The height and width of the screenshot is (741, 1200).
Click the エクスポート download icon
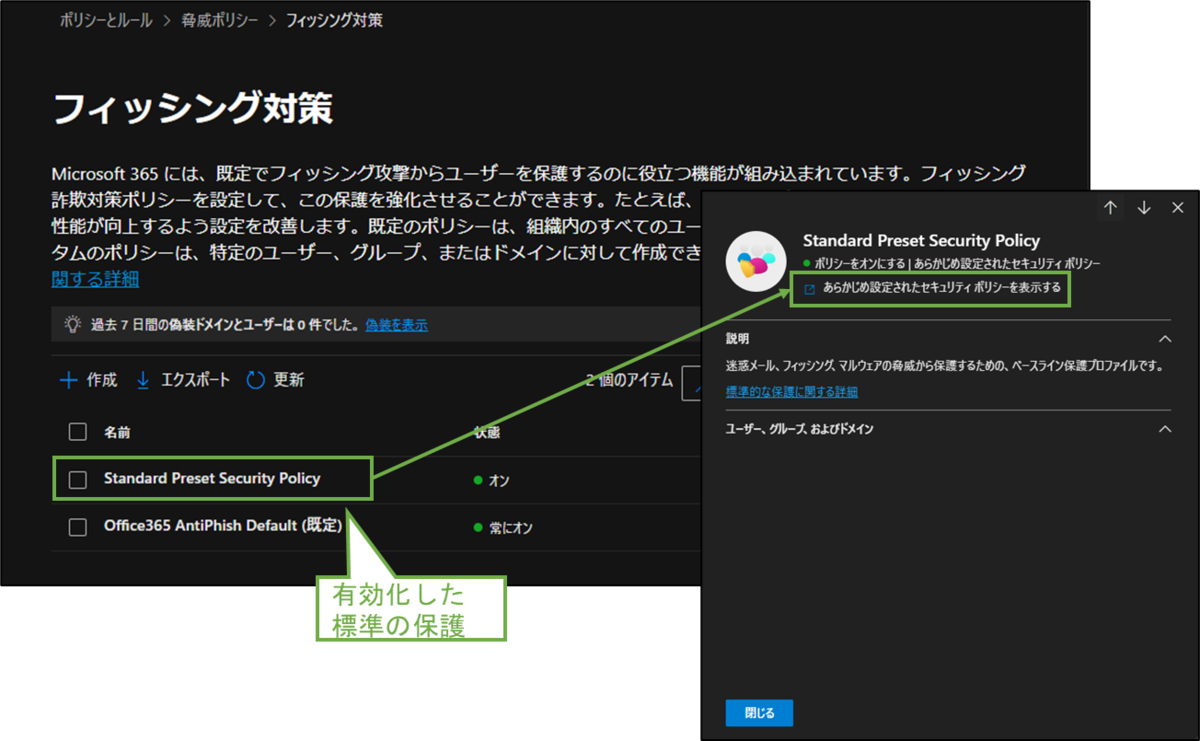tap(142, 380)
